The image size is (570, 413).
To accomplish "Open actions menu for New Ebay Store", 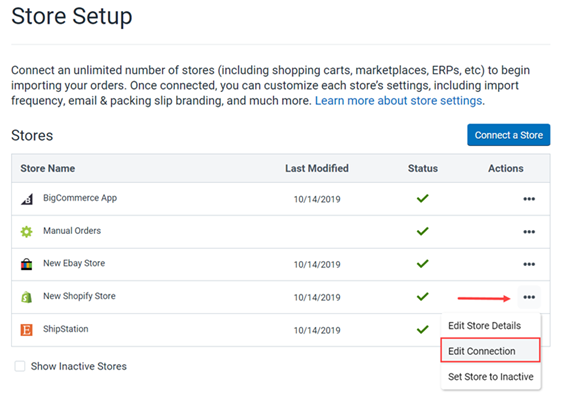I will click(529, 264).
